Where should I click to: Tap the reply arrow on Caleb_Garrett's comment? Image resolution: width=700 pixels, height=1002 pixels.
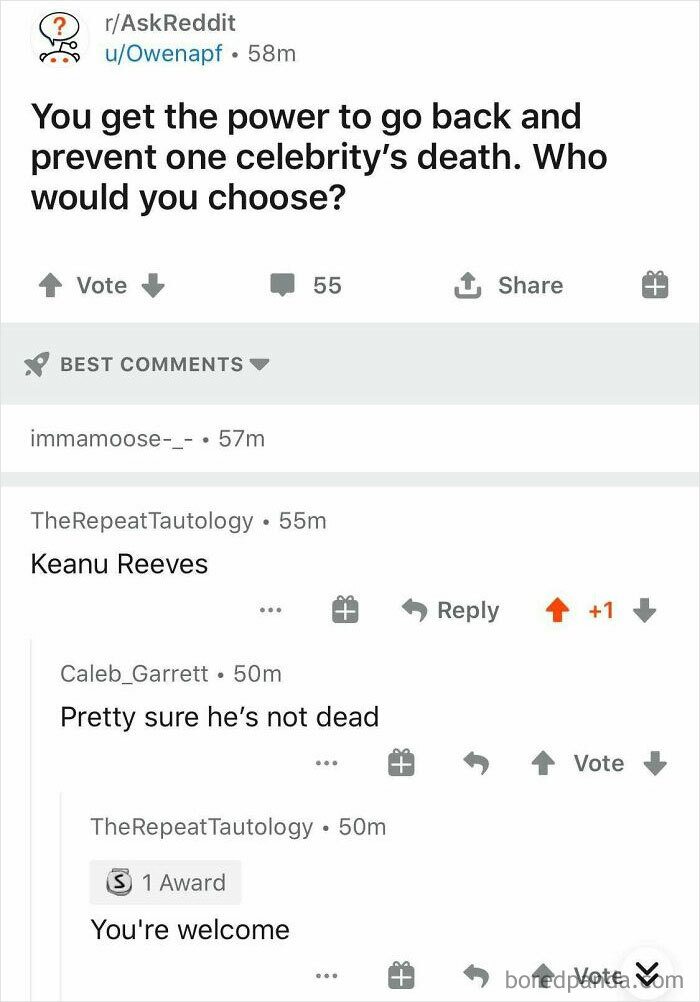point(477,762)
